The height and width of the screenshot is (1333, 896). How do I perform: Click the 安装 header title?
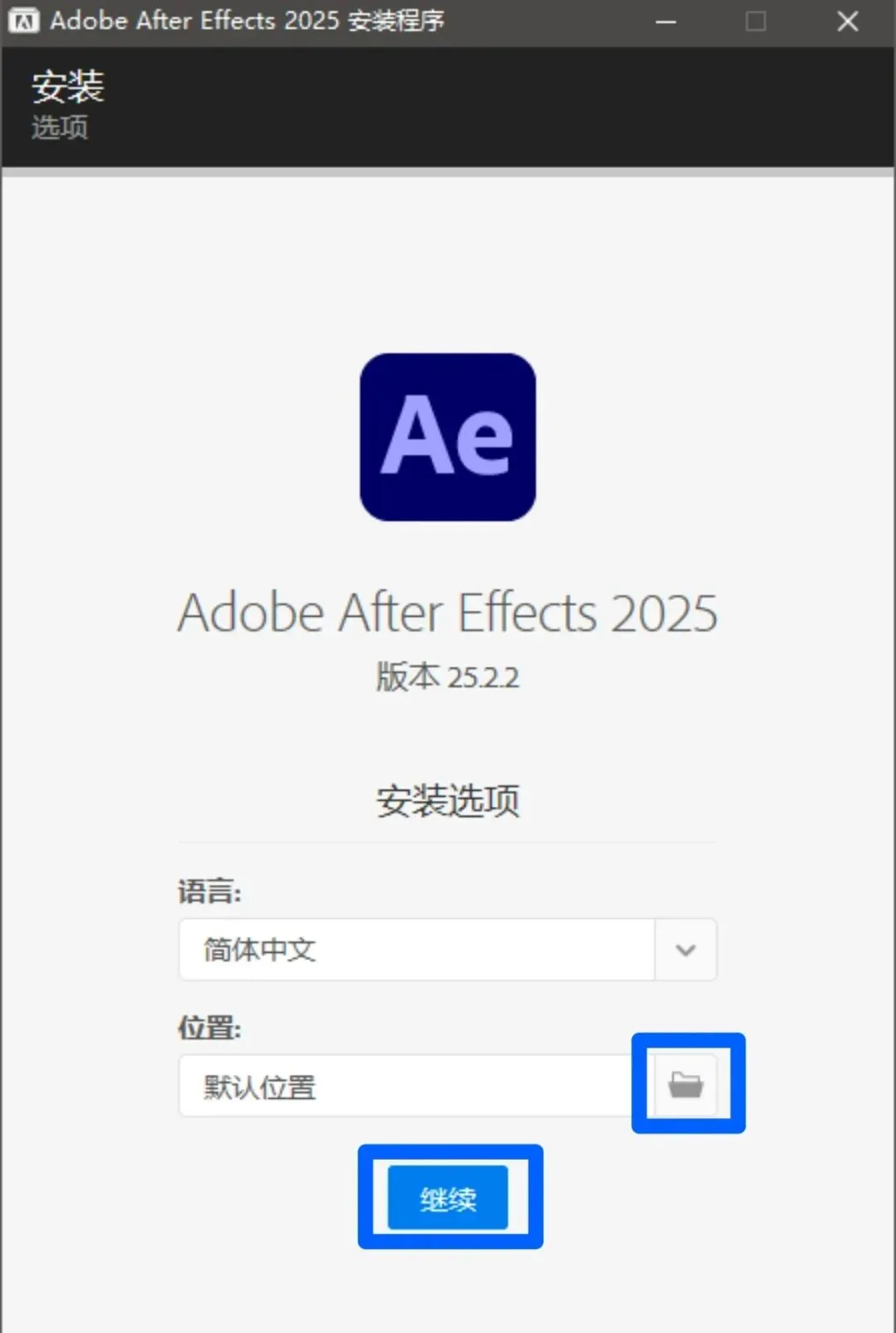[x=68, y=86]
